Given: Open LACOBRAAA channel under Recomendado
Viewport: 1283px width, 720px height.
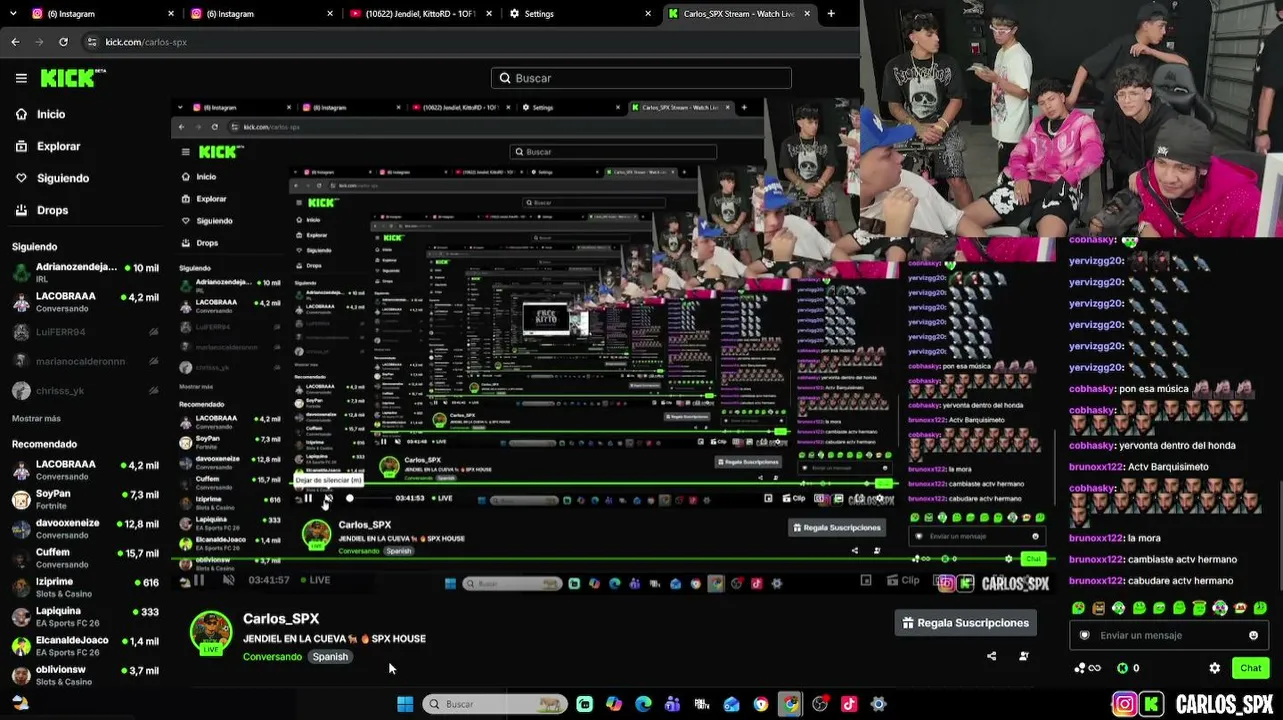Looking at the screenshot, I should (85, 470).
